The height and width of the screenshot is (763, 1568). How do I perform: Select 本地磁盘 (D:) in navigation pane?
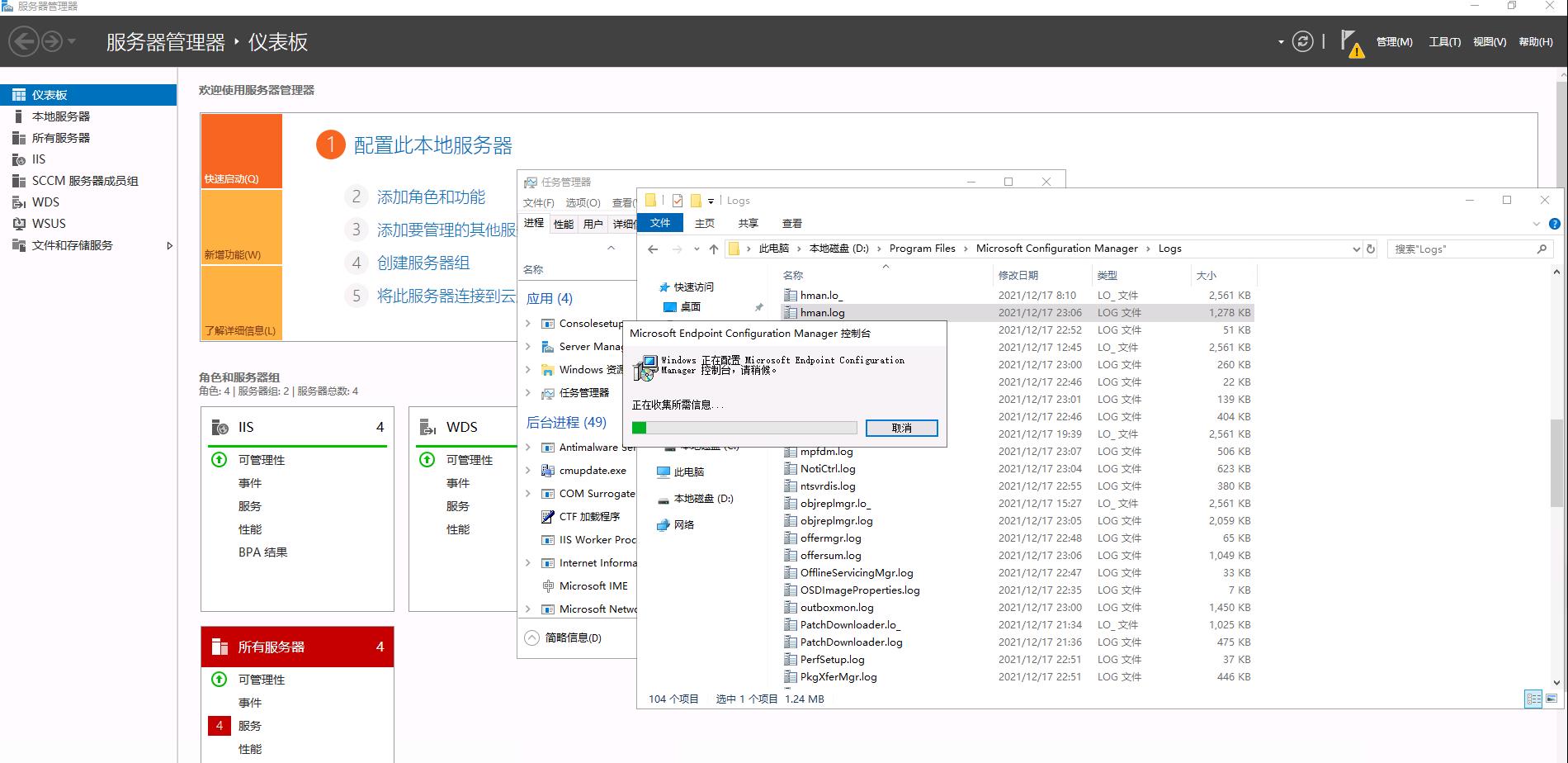703,498
